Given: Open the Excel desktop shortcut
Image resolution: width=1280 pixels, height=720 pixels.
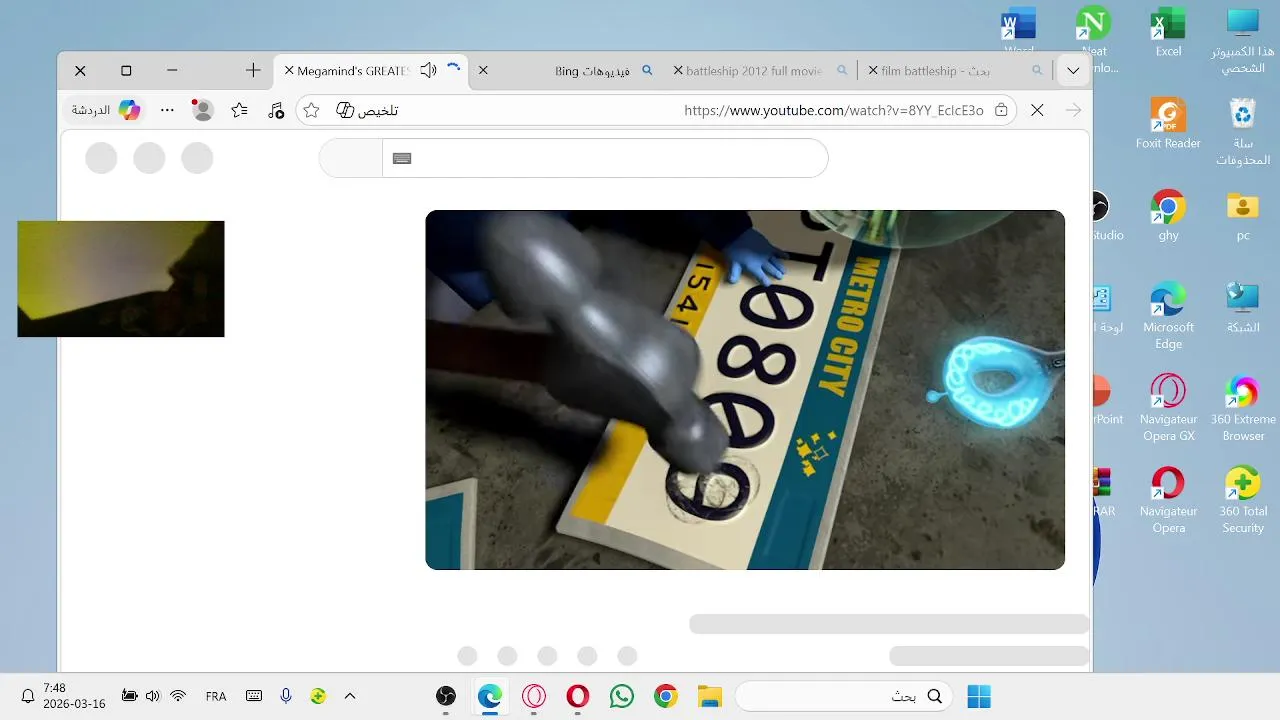Looking at the screenshot, I should coord(1168,33).
